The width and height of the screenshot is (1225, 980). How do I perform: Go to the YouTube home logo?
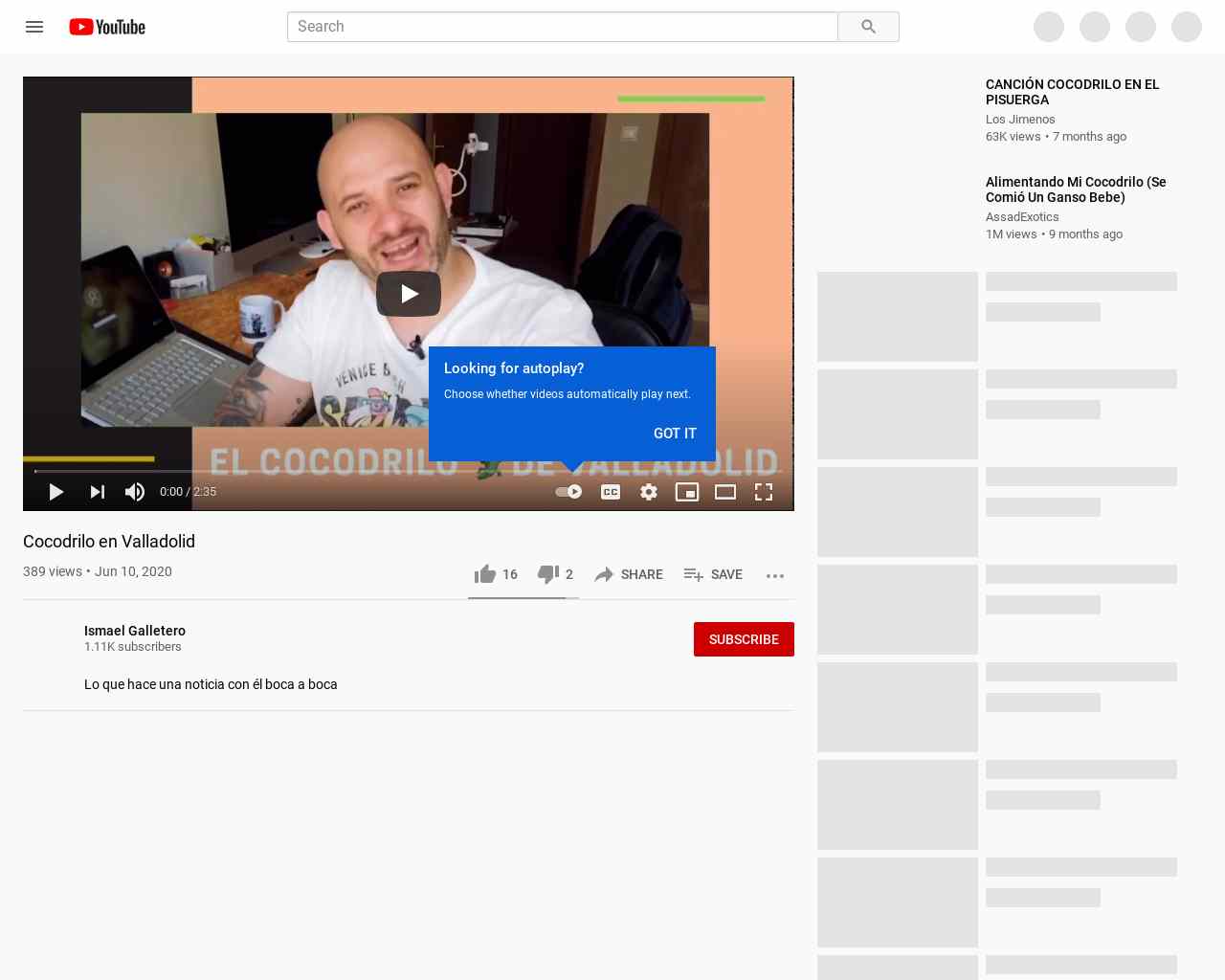[x=107, y=27]
